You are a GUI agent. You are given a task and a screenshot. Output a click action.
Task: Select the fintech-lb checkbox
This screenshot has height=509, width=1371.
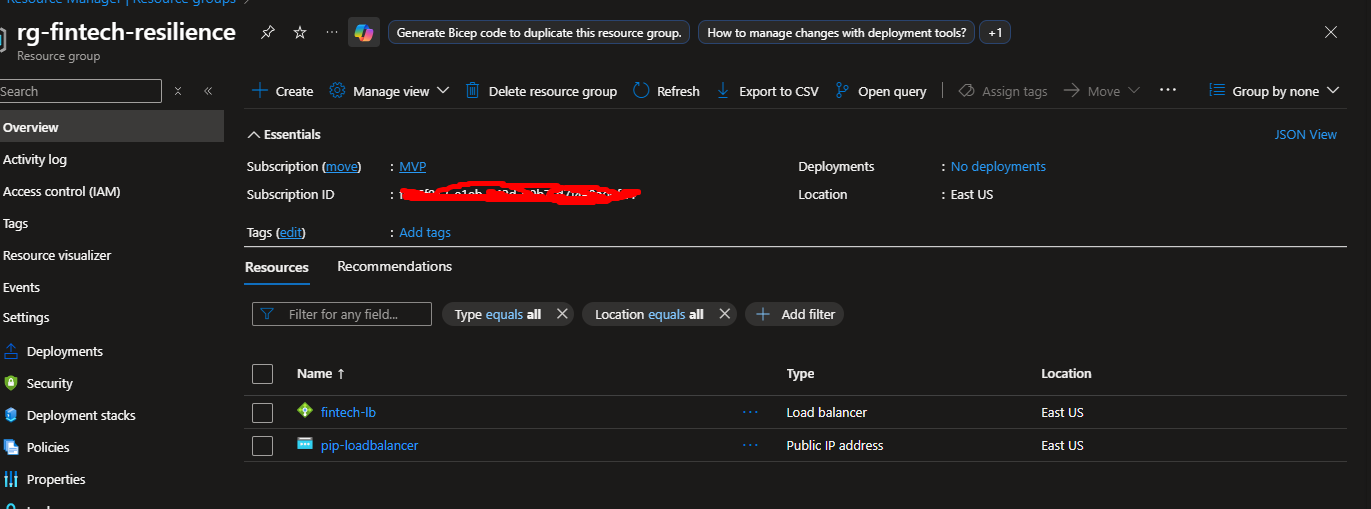pos(262,413)
